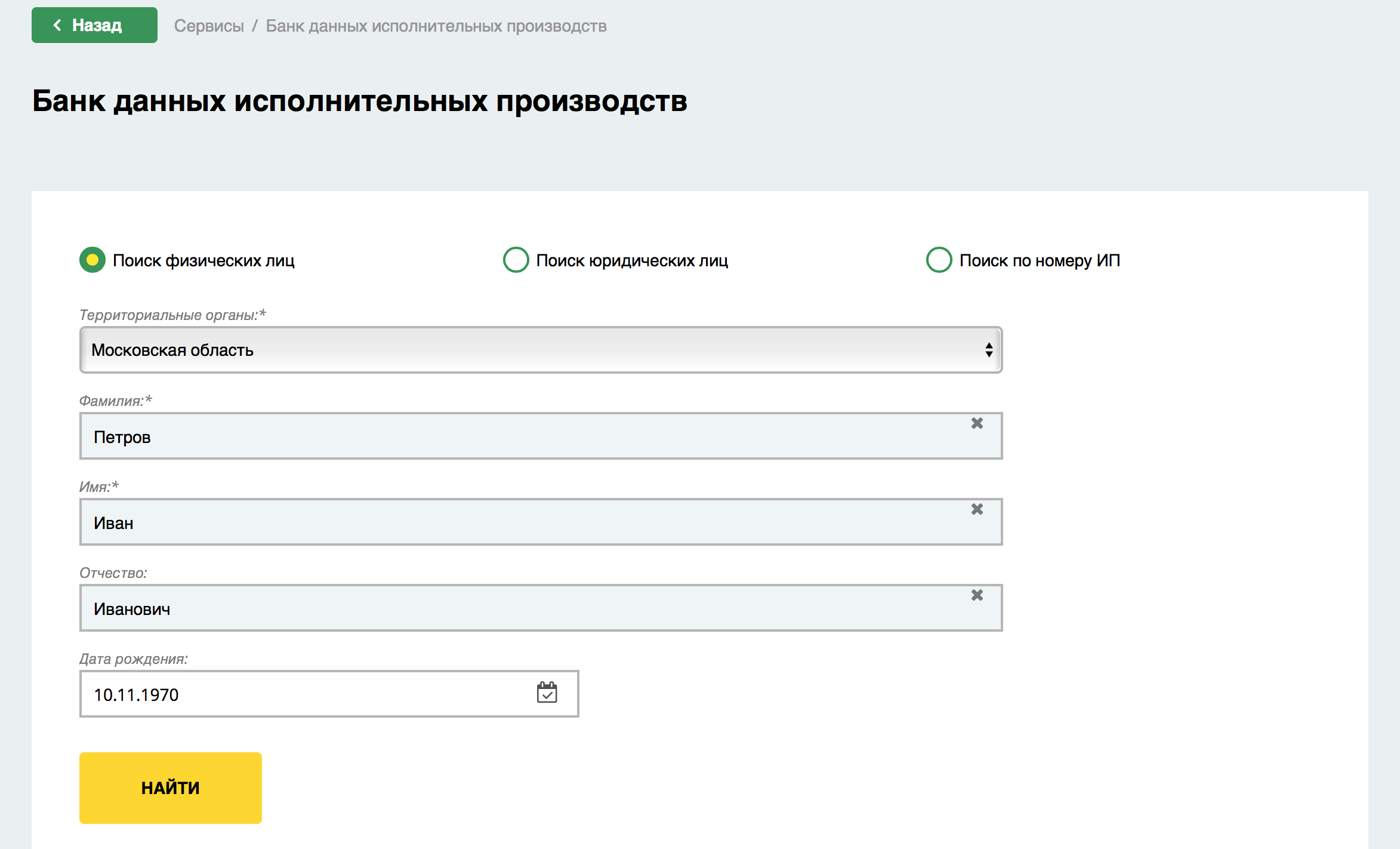This screenshot has width=1400, height=849.
Task: Click the Поиск юридических лиц label text
Action: click(631, 261)
